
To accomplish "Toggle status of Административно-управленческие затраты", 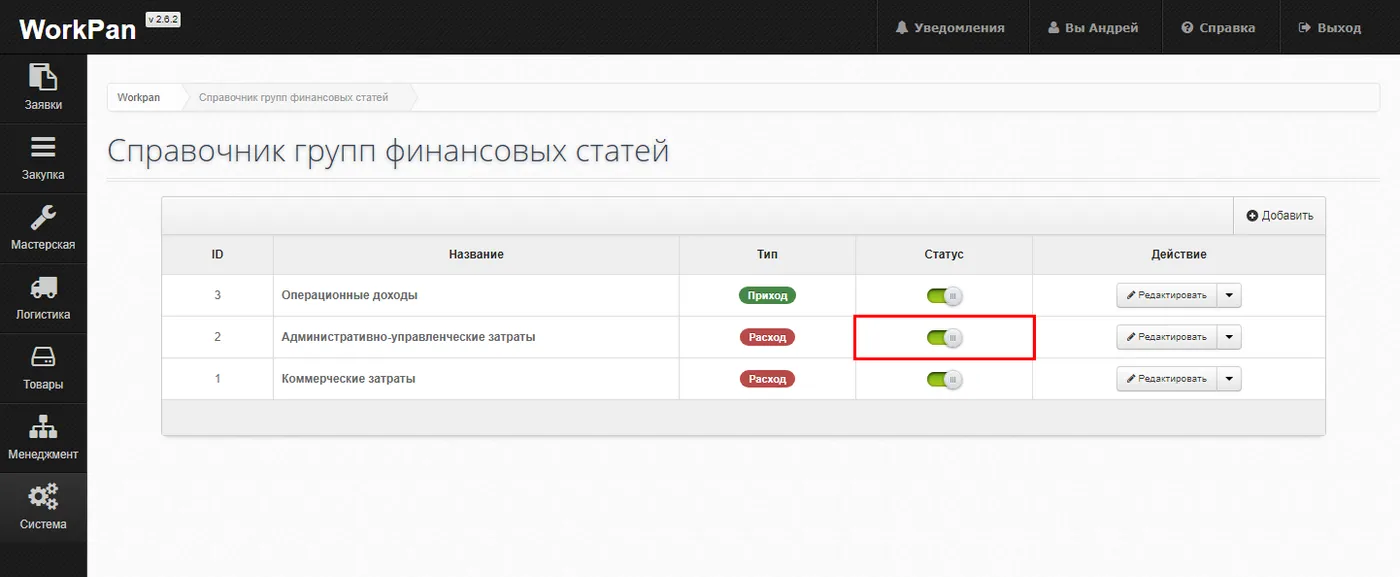I will coord(944,338).
